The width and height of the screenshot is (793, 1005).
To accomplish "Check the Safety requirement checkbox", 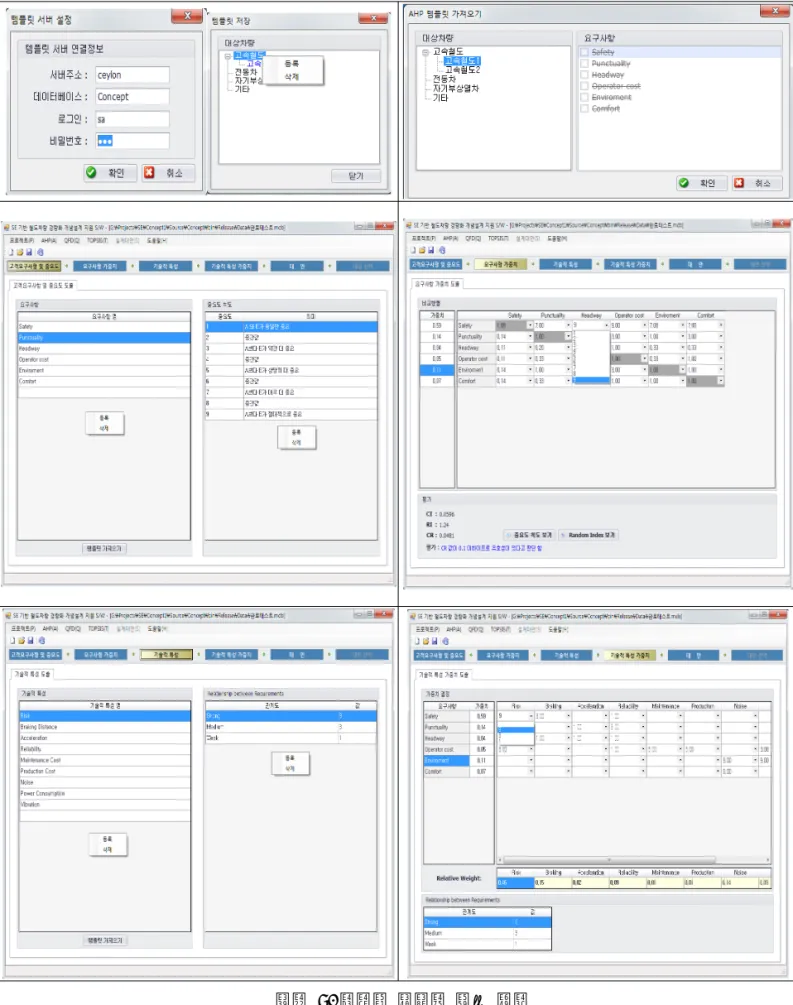I will pos(585,52).
